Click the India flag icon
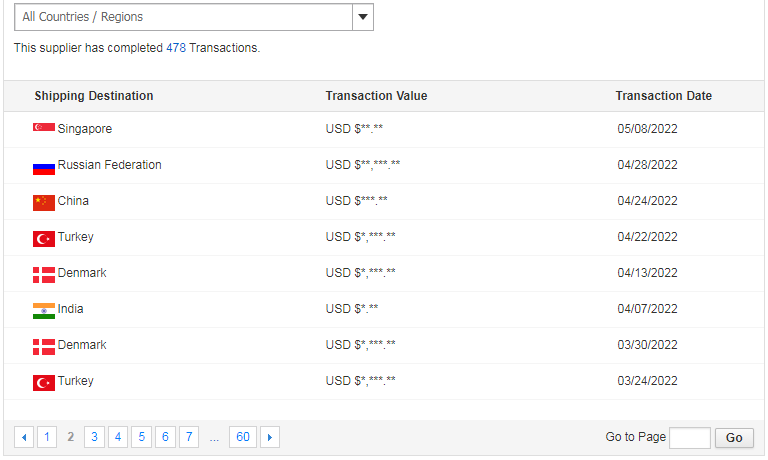This screenshot has width=768, height=460. tap(44, 311)
